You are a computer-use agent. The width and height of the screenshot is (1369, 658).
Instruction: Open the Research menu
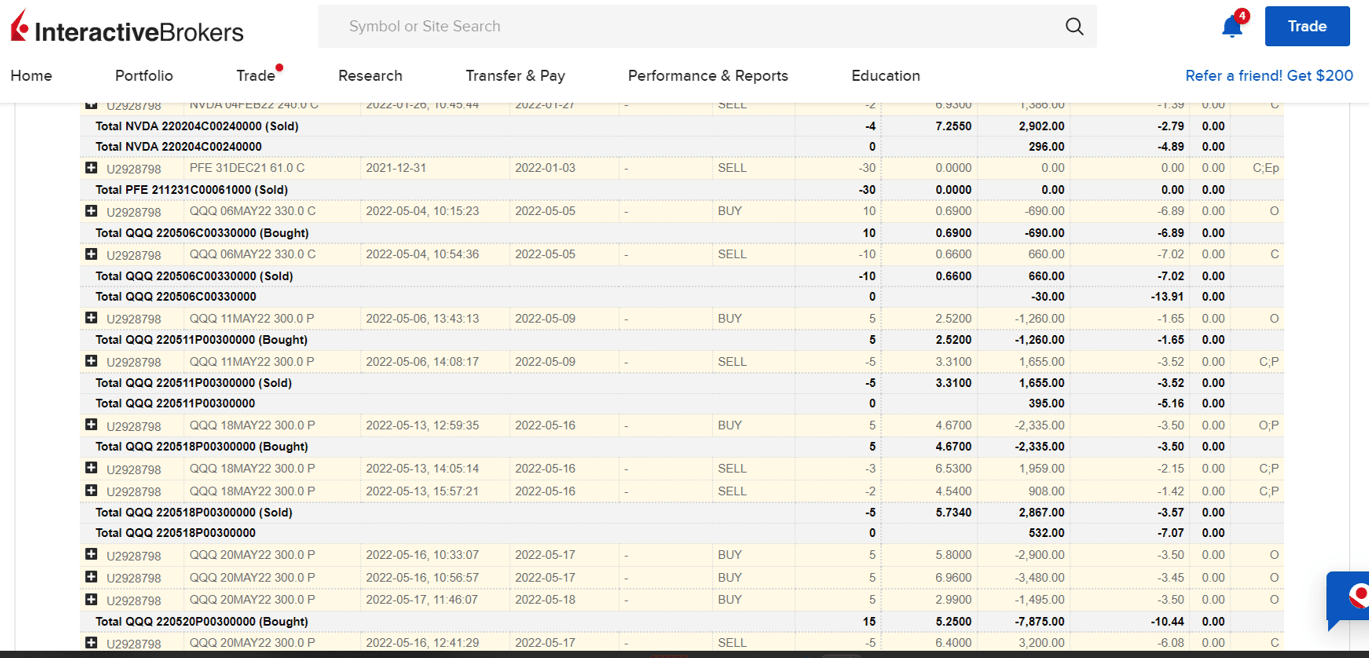pos(370,76)
